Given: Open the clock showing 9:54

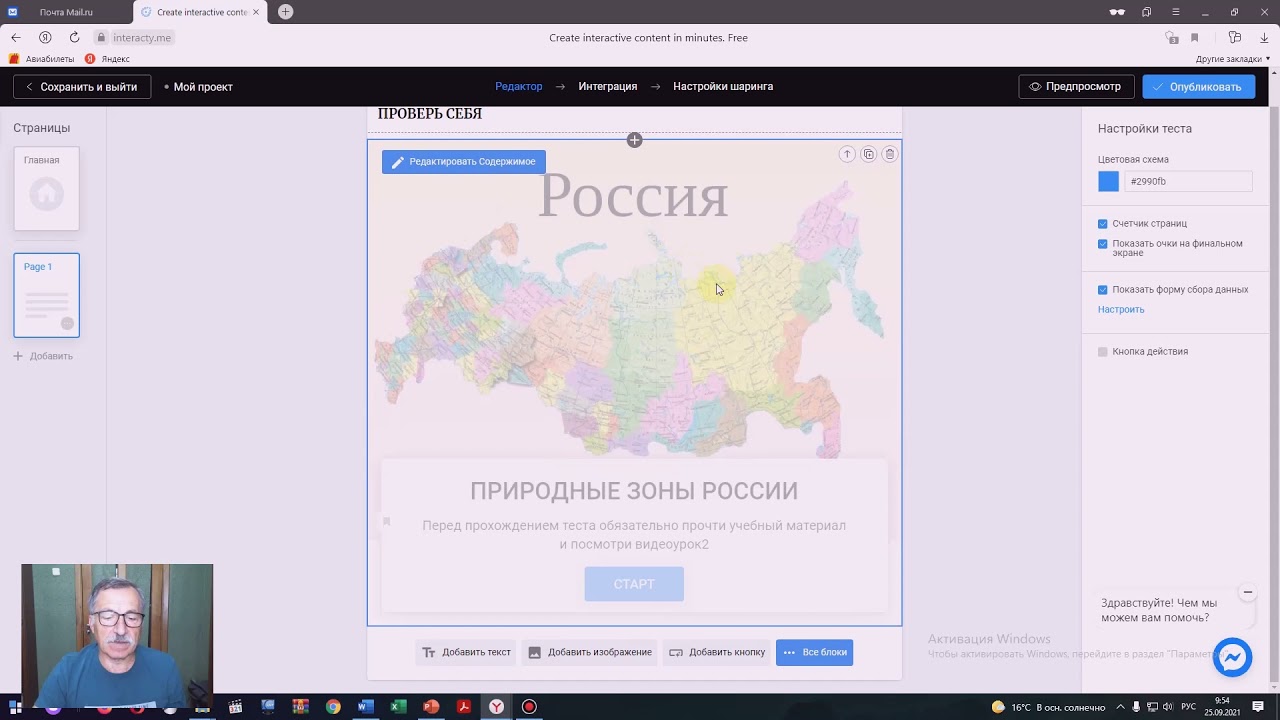Looking at the screenshot, I should click(x=1222, y=707).
